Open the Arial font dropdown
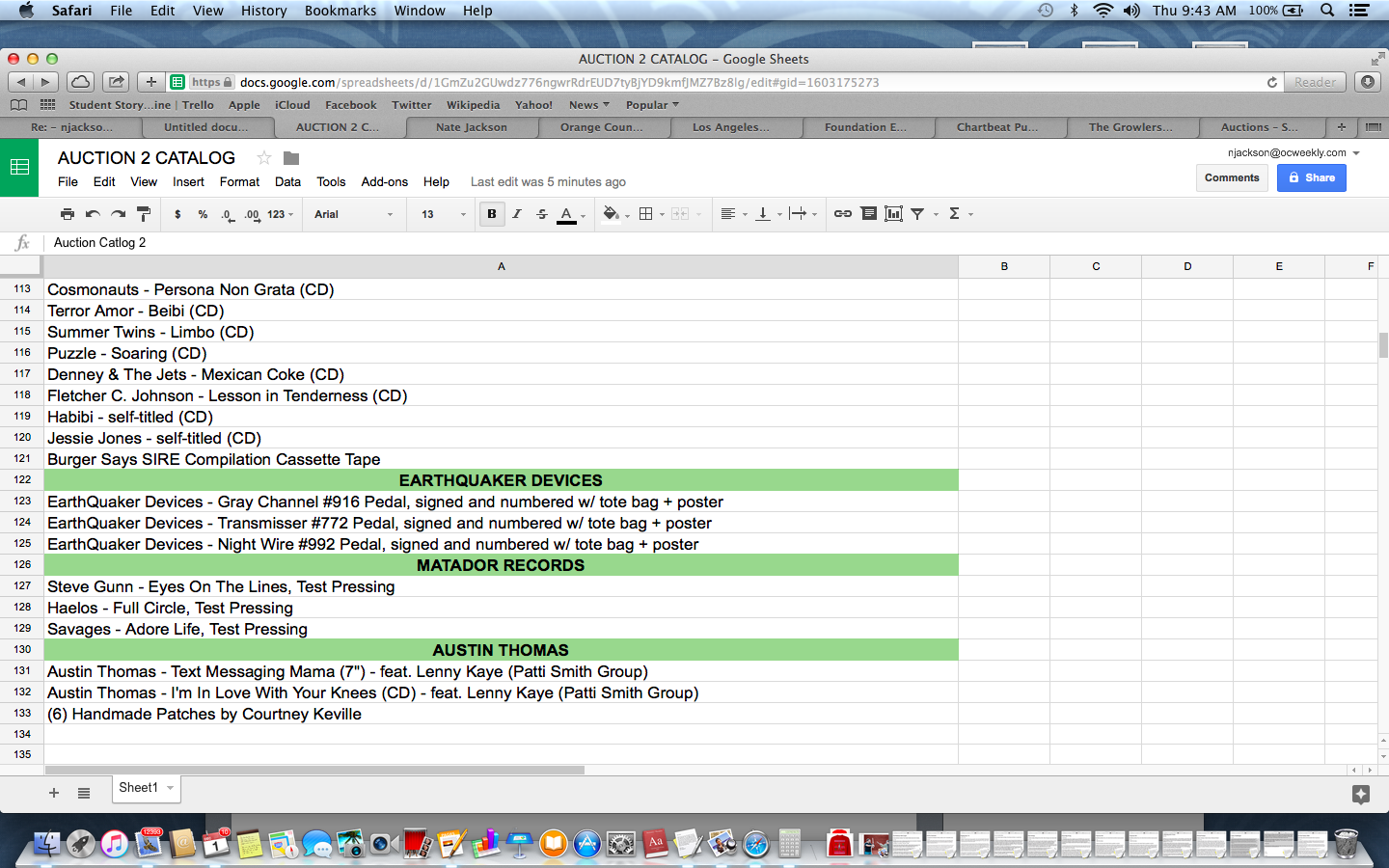1389x868 pixels. (353, 214)
